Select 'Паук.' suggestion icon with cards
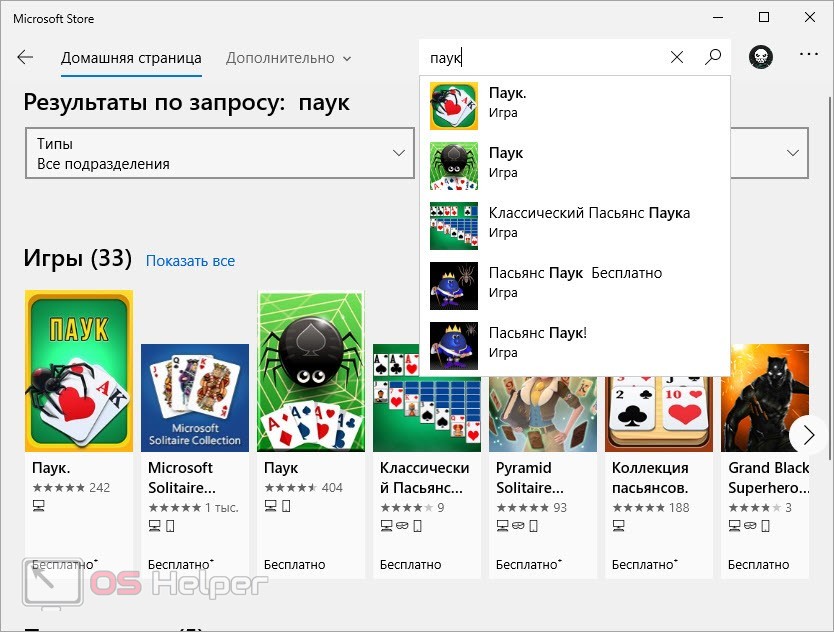The height and width of the screenshot is (632, 834). pos(454,106)
